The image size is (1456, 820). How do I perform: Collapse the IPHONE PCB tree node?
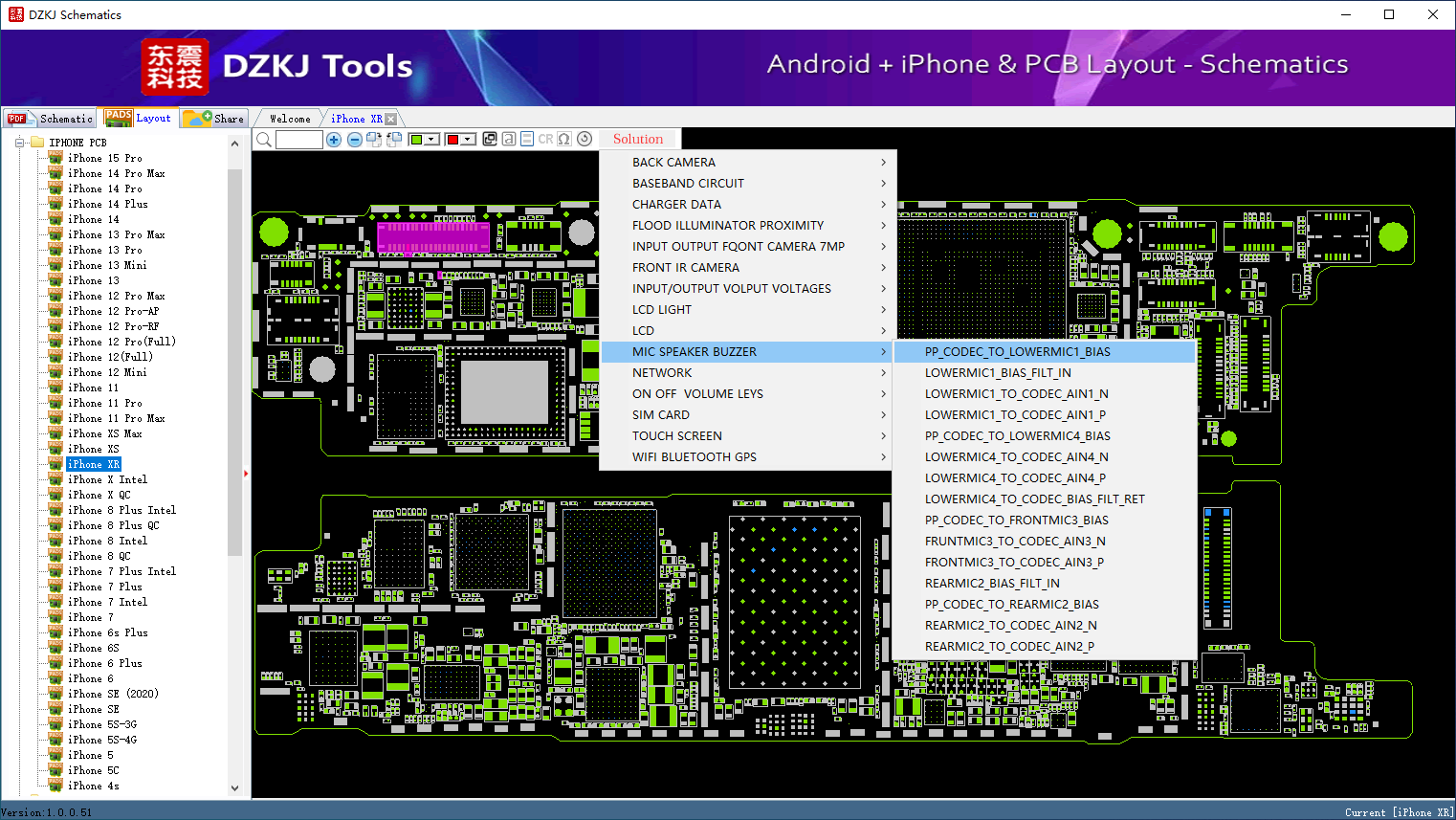click(x=19, y=143)
